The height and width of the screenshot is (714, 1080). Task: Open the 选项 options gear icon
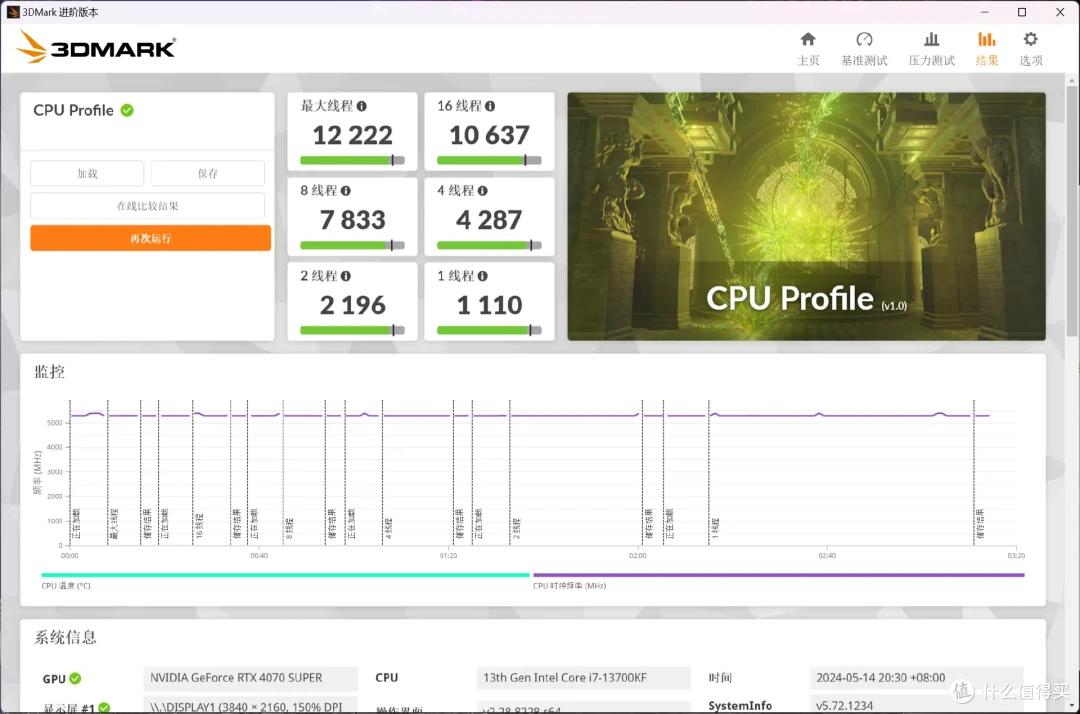(x=1030, y=40)
